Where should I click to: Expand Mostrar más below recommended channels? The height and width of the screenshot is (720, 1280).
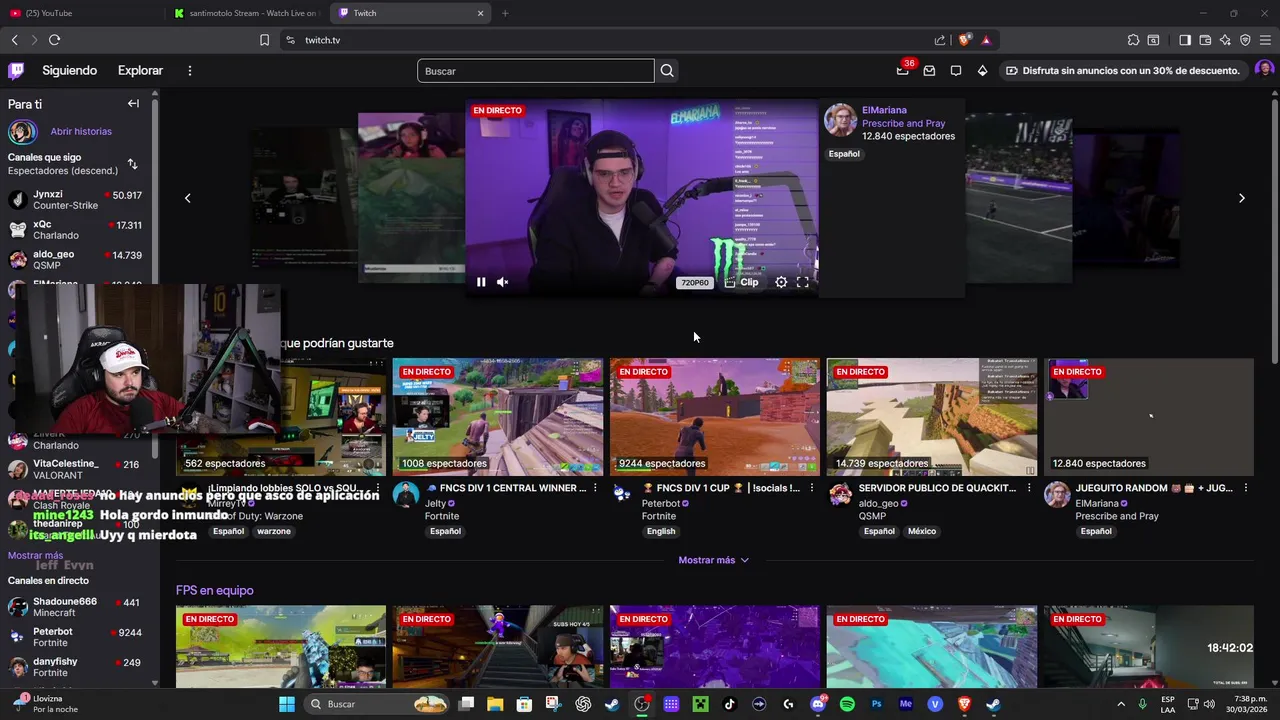[713, 560]
